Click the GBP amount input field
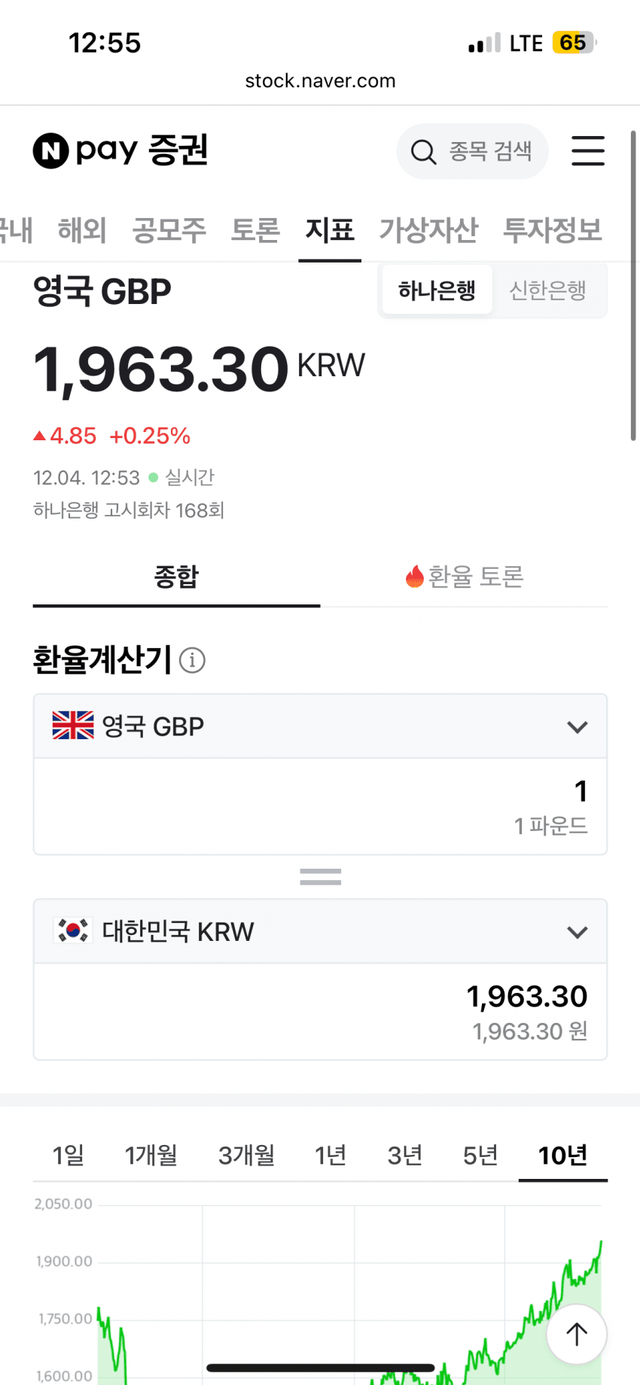 point(320,805)
